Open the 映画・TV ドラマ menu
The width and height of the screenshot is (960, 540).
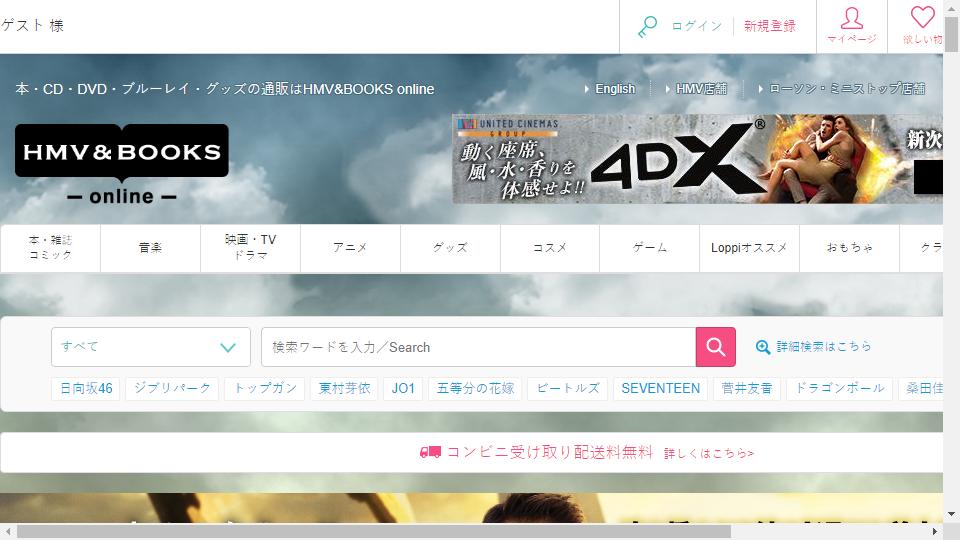(250, 247)
